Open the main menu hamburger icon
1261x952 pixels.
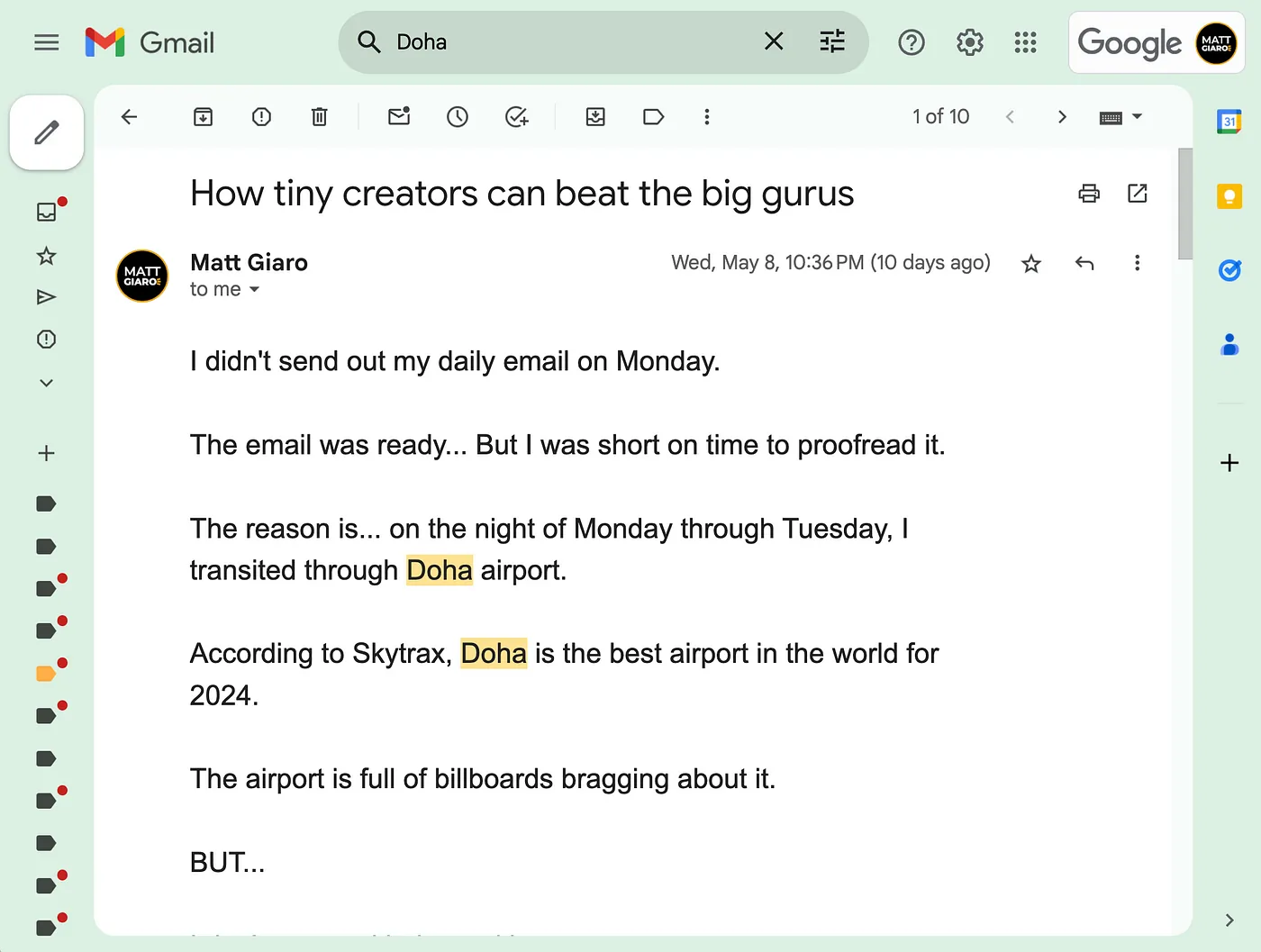pos(46,42)
